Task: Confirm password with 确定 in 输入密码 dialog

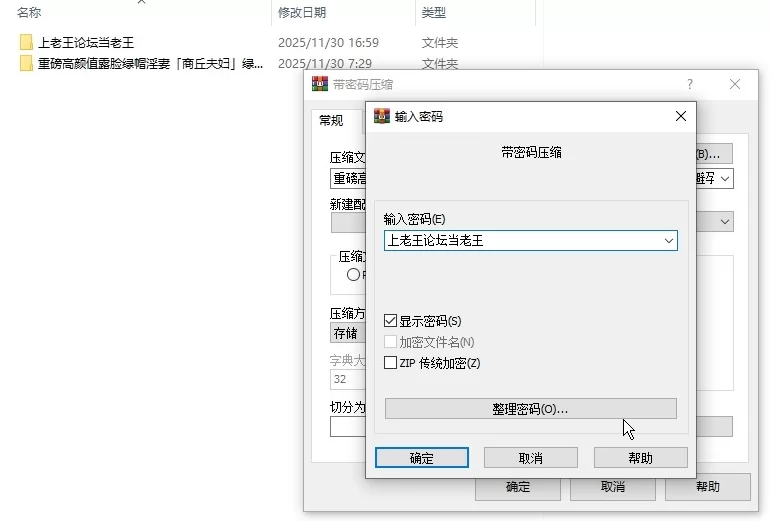Action: (422, 458)
